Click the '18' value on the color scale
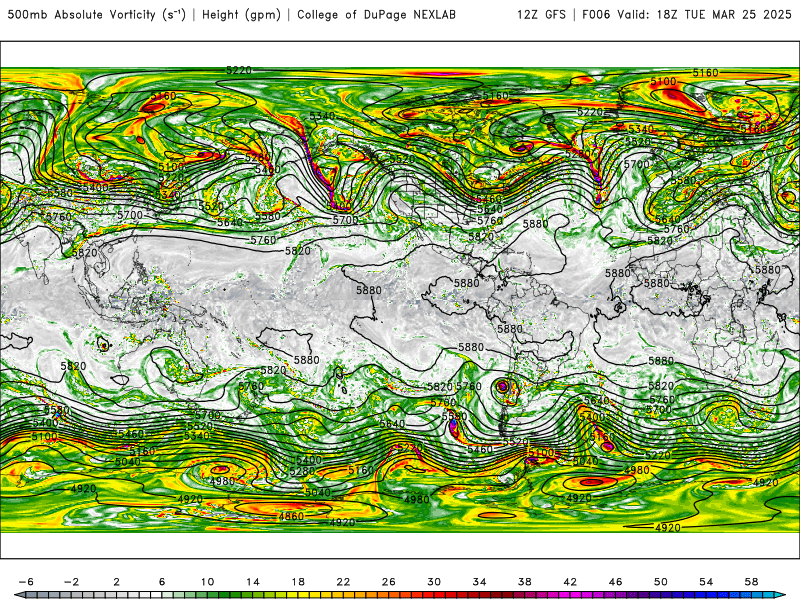The height and width of the screenshot is (600, 800). (298, 582)
